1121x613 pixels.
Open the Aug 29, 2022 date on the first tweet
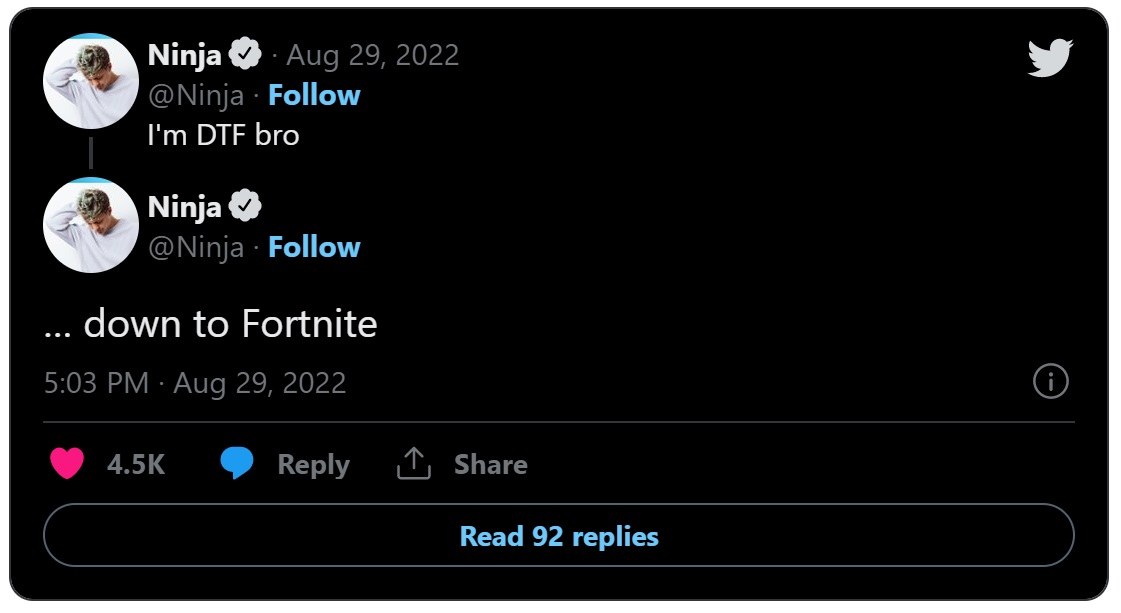point(373,55)
